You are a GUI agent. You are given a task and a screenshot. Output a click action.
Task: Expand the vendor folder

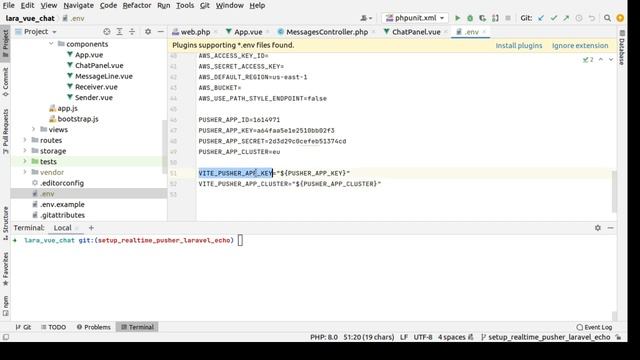(x=25, y=172)
